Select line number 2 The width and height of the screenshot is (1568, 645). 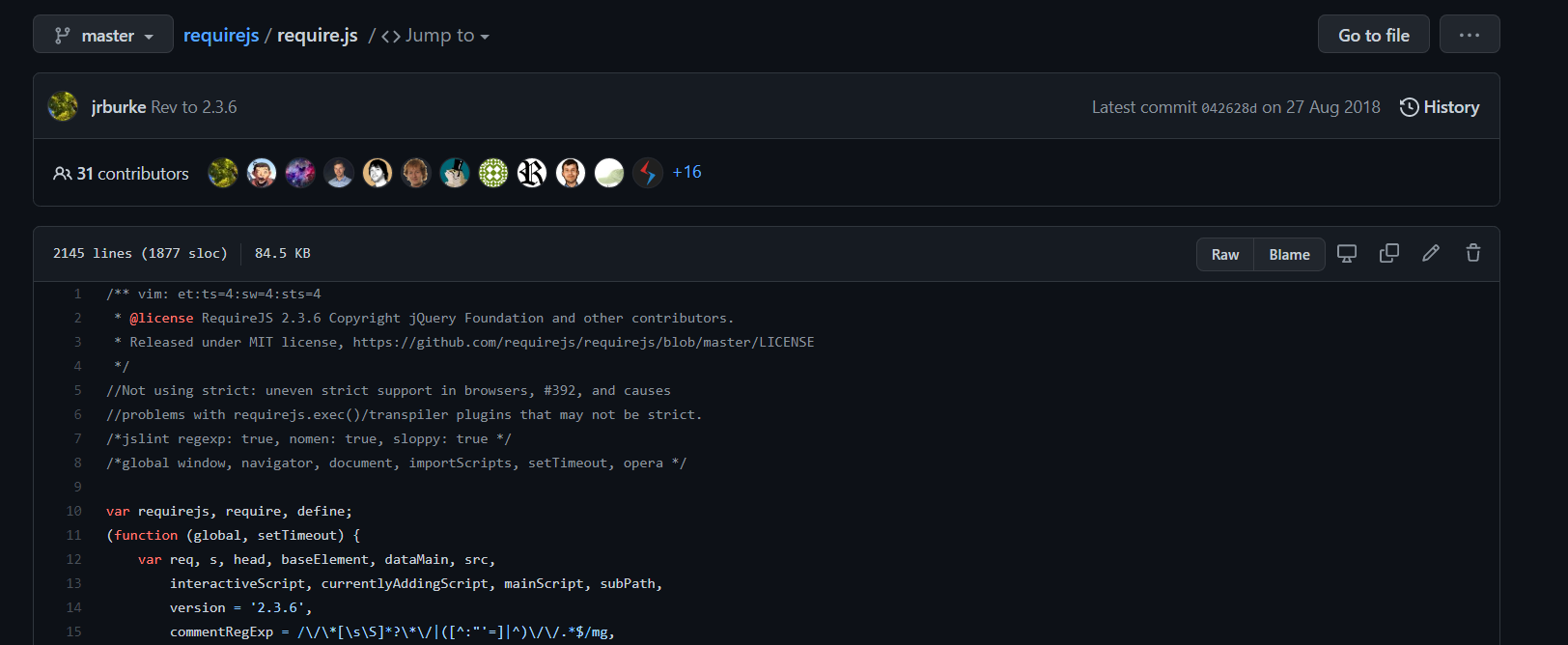tap(77, 318)
